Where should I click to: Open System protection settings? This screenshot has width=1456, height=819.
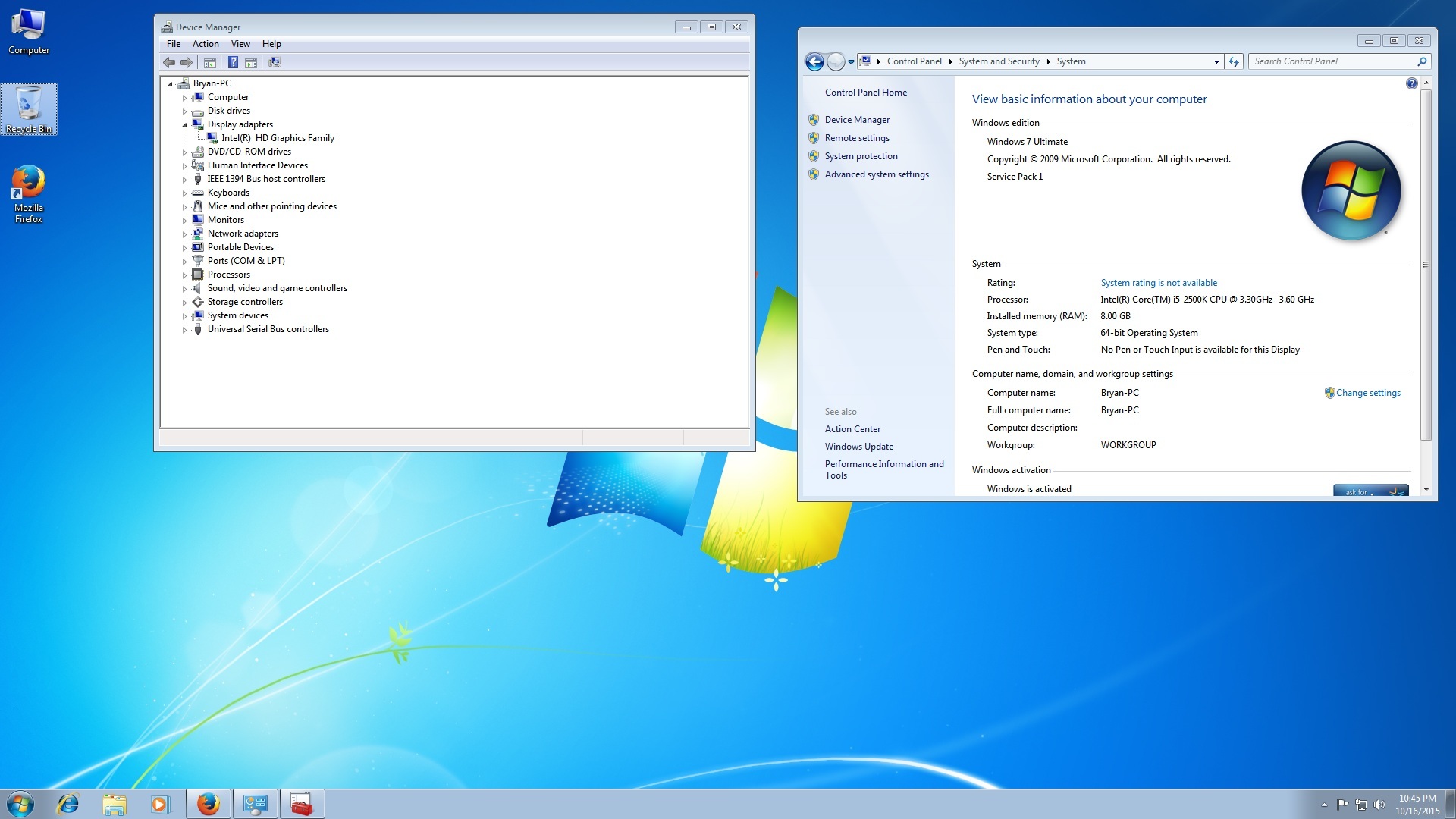coord(861,156)
